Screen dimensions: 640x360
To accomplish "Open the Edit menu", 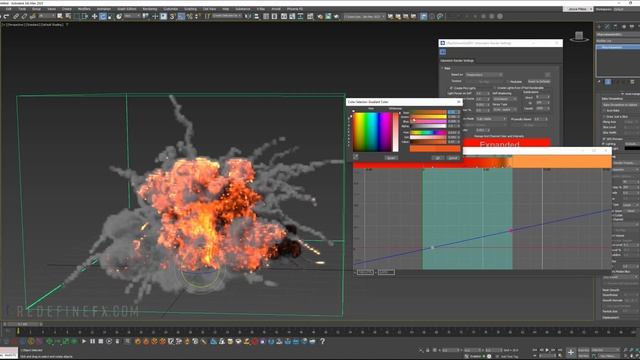I will pos(9,9).
